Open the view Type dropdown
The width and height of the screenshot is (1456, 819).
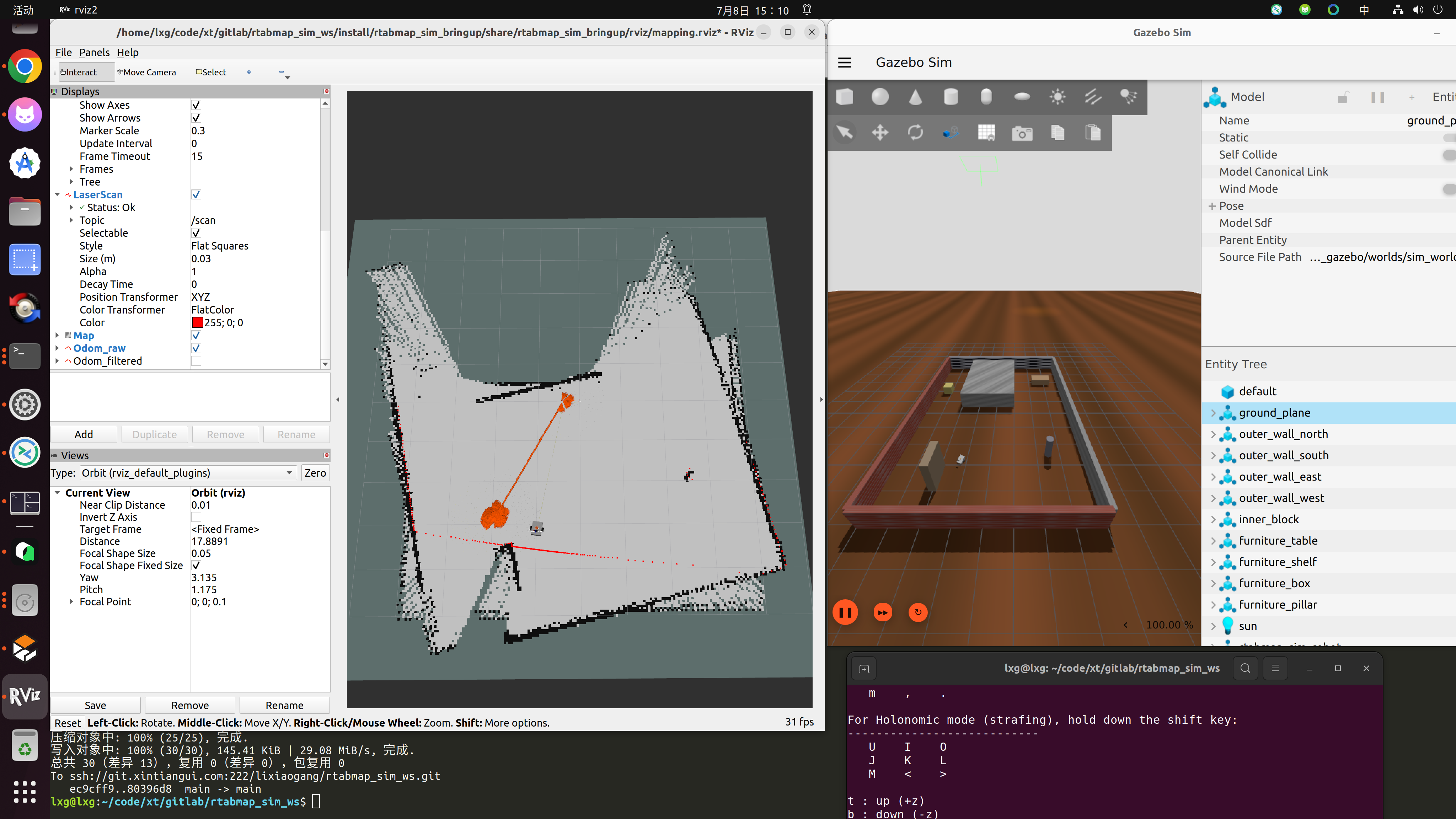coord(189,473)
